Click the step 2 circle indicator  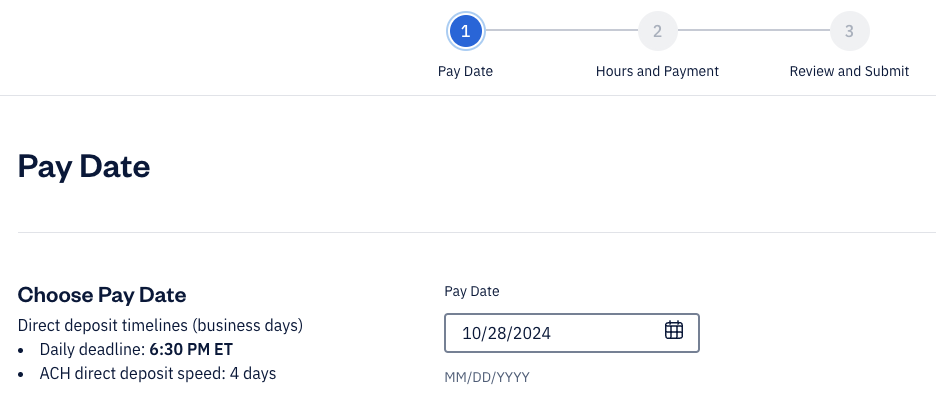click(x=657, y=31)
